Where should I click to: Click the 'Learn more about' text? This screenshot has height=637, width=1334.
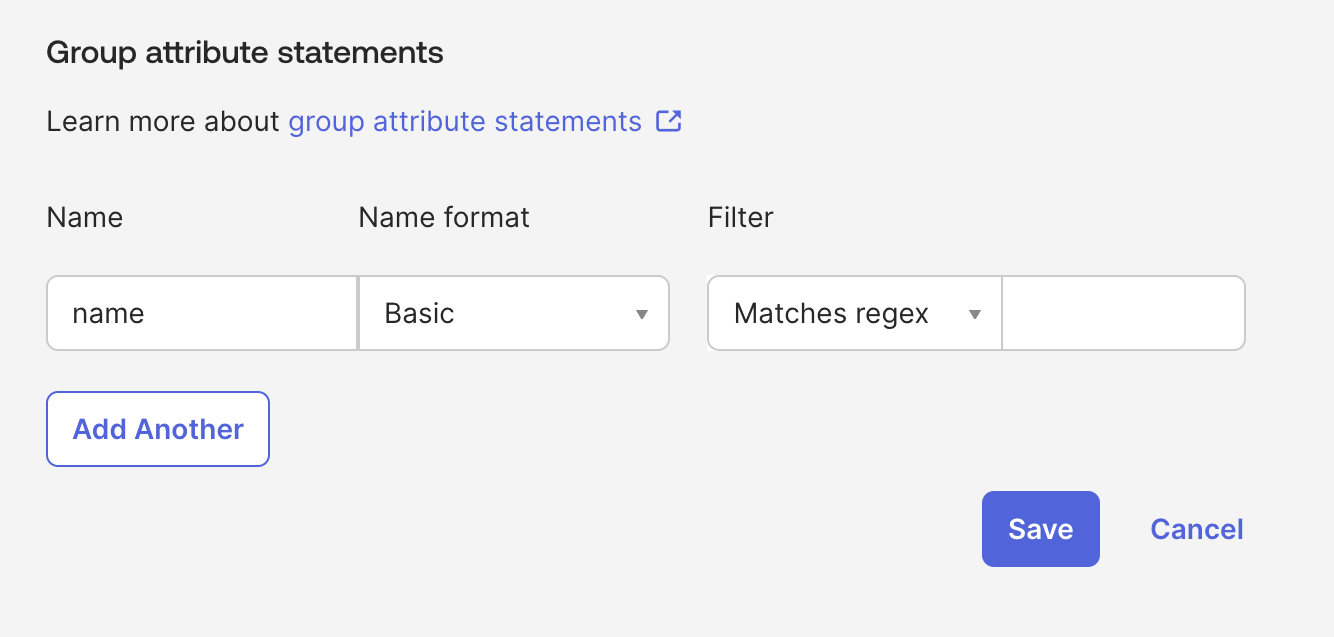point(163,122)
